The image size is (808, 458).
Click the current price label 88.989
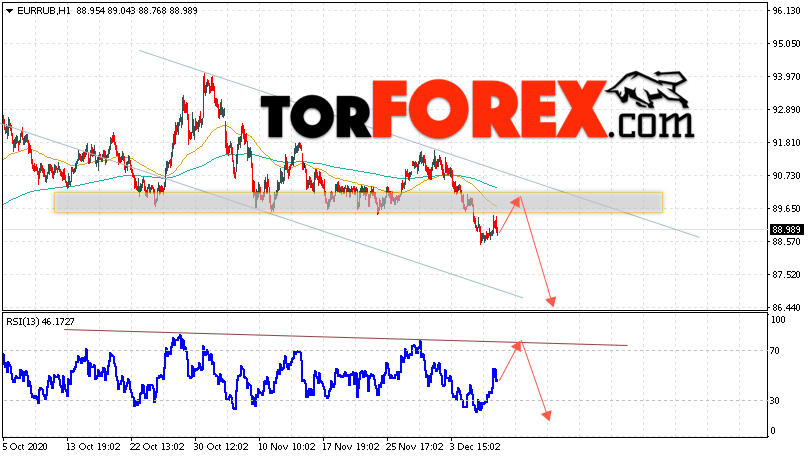[x=786, y=230]
